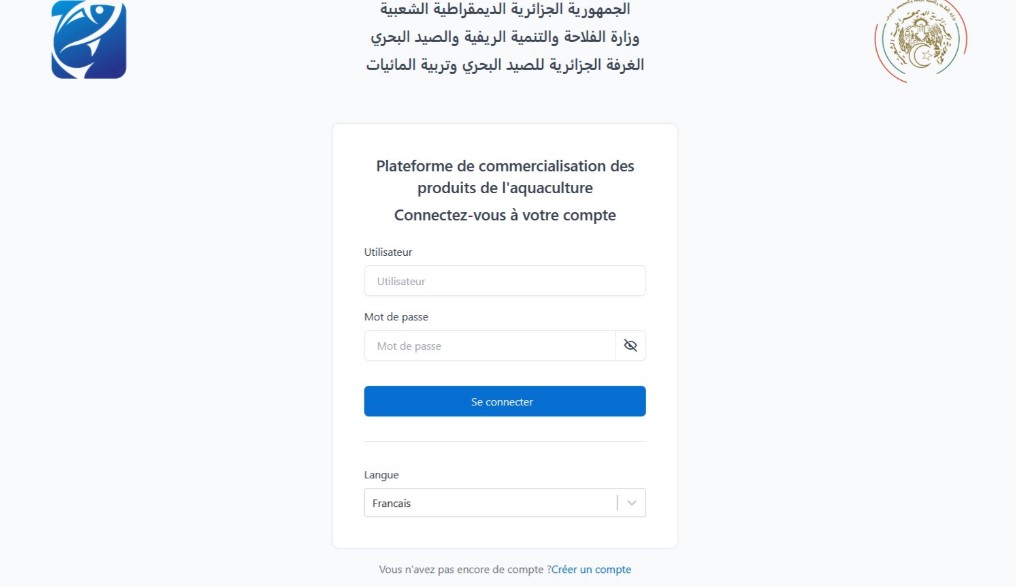
Task: Click into the Mot de passe field
Action: click(x=489, y=346)
